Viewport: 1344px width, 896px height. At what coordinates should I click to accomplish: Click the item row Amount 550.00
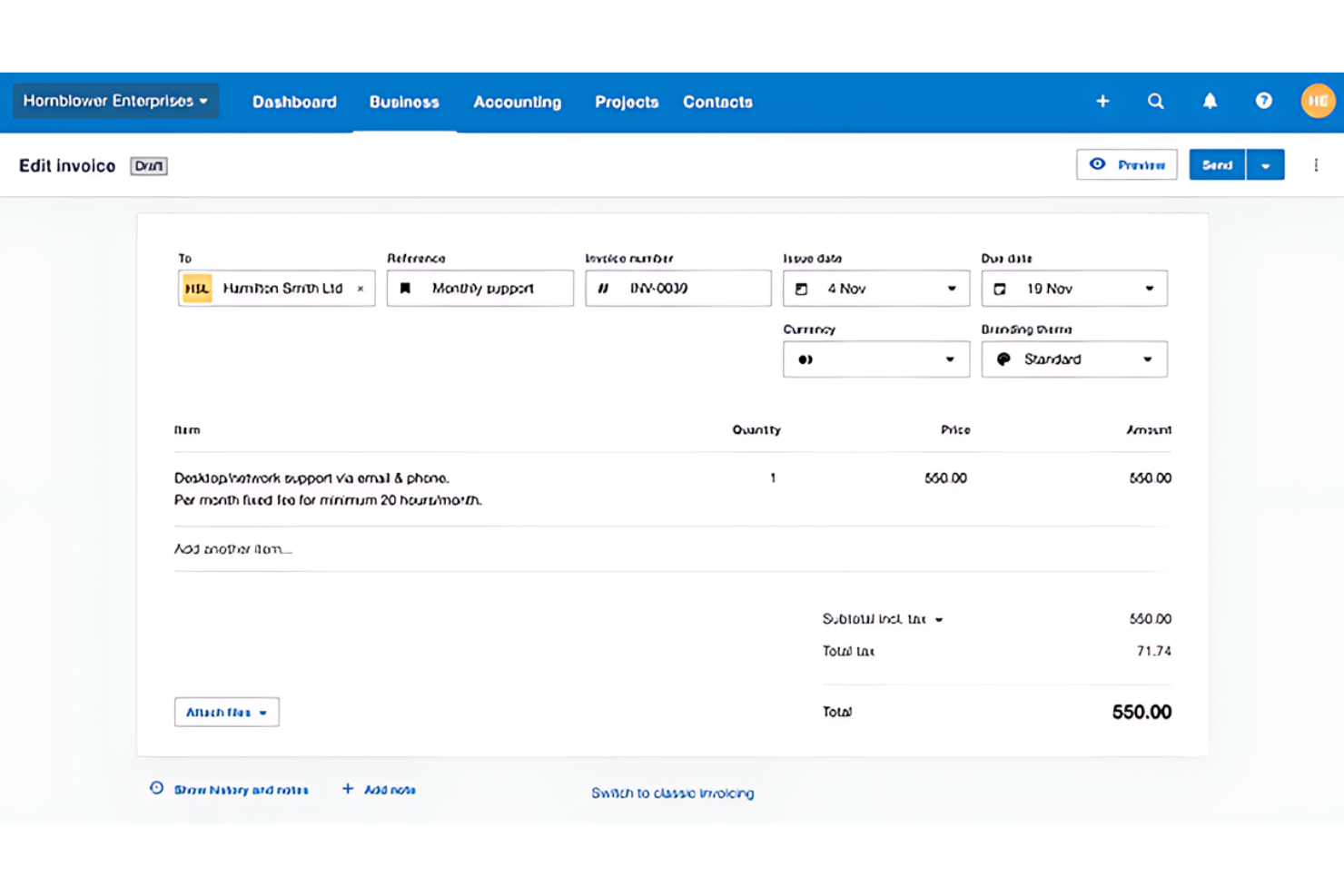pyautogui.click(x=1150, y=478)
